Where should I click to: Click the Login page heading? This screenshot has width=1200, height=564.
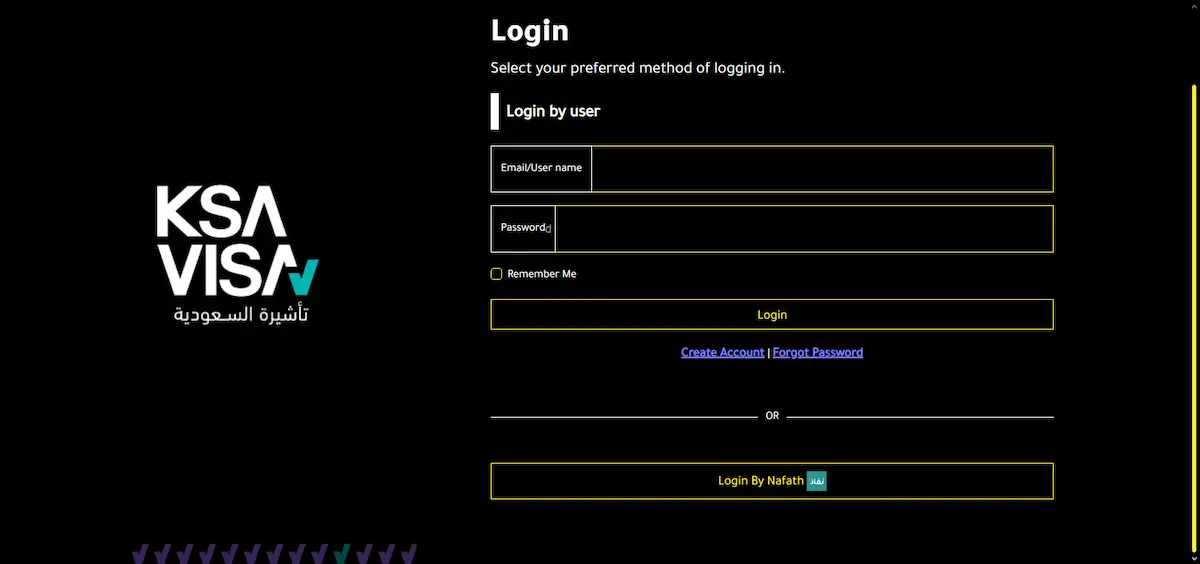pyautogui.click(x=530, y=30)
